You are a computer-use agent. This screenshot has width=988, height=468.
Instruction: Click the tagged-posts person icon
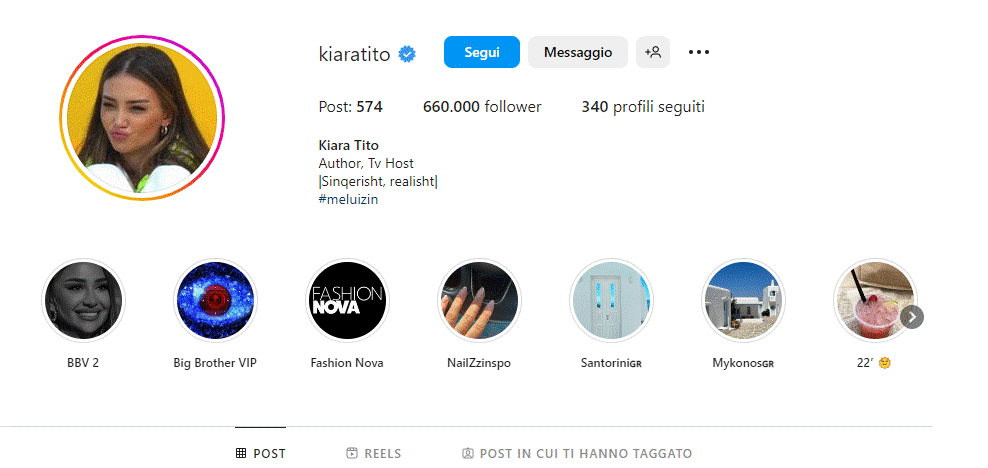468,453
